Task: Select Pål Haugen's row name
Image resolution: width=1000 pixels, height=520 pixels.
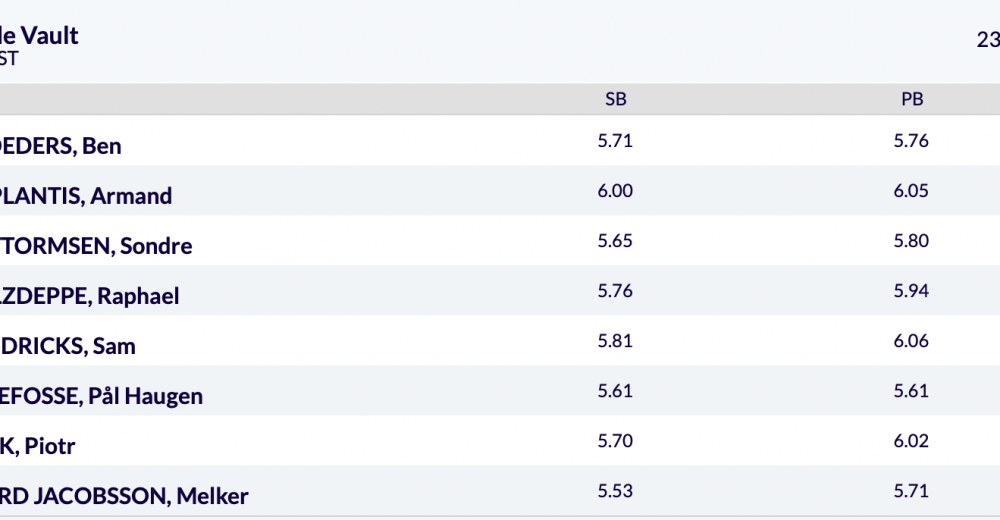Action: pos(101,396)
